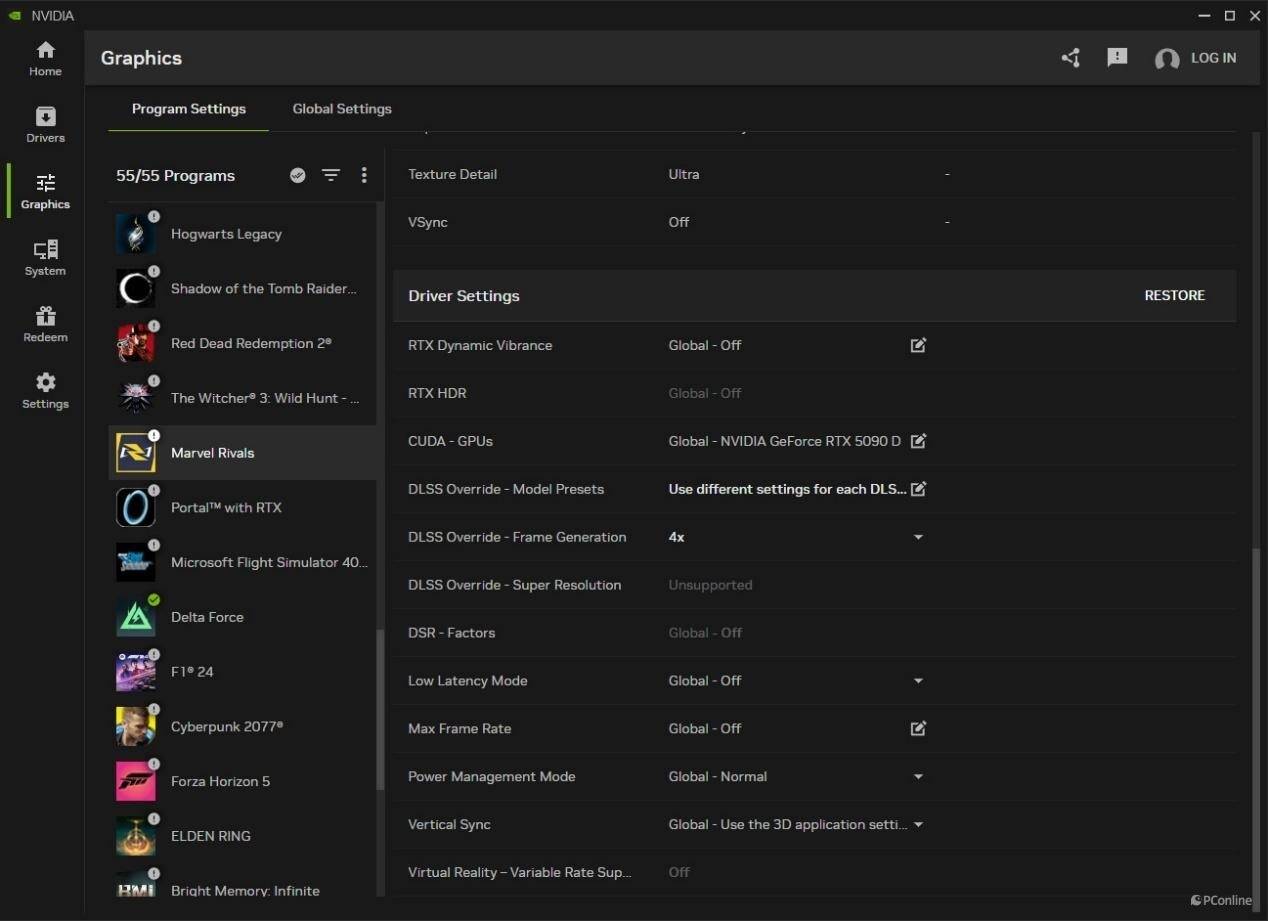Open the programs filter icon
The image size is (1268, 921).
(x=331, y=175)
